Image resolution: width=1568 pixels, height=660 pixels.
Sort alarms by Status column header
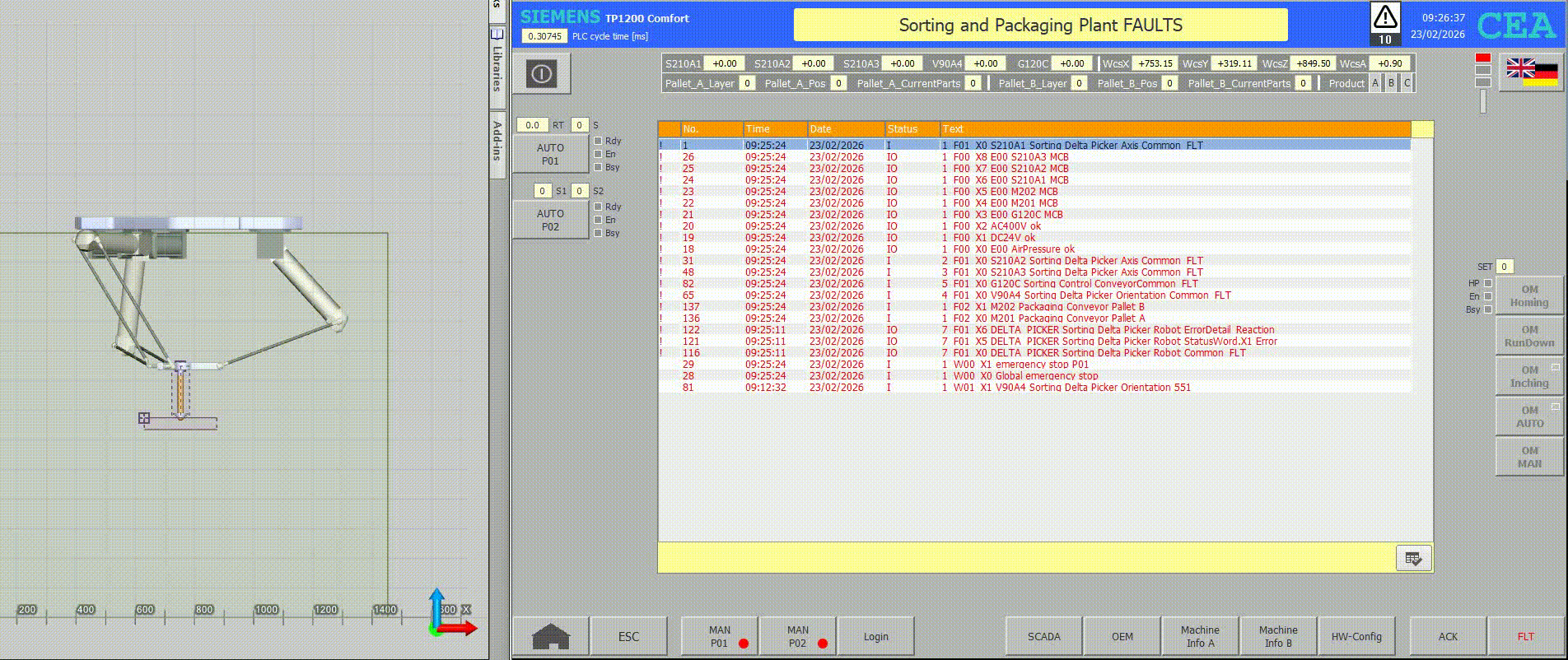(912, 129)
